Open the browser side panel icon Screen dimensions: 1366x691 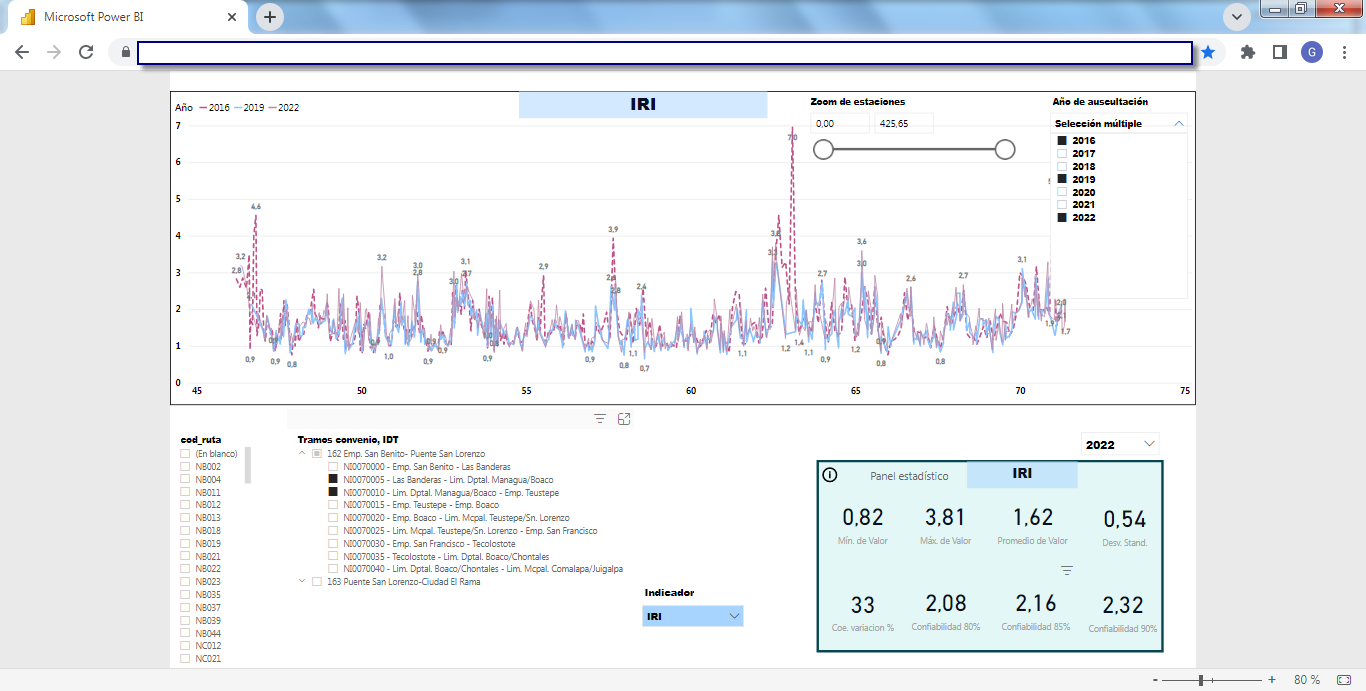pos(1279,52)
